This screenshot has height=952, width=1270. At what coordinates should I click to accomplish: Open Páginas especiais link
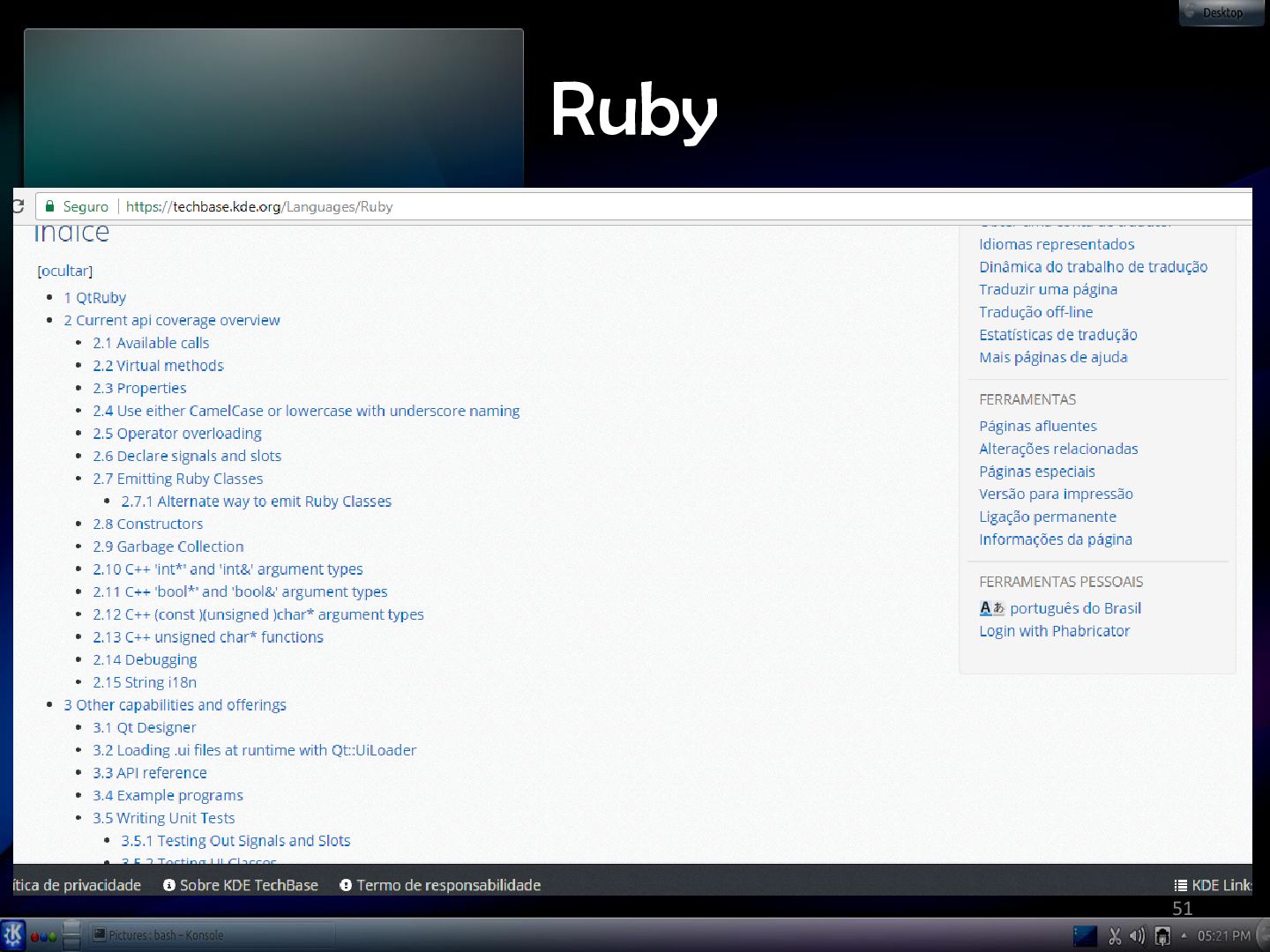(1037, 472)
